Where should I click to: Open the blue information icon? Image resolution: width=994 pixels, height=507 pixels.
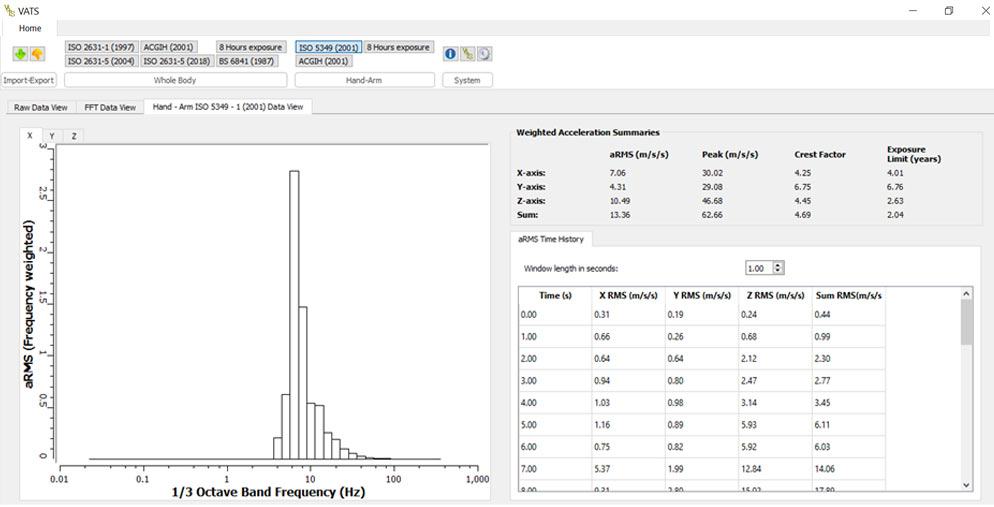click(451, 55)
